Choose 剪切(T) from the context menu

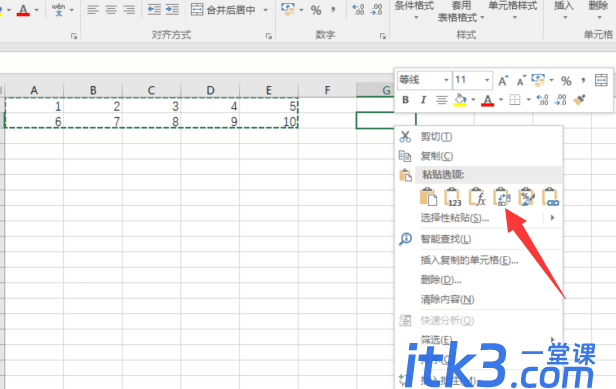(x=436, y=137)
